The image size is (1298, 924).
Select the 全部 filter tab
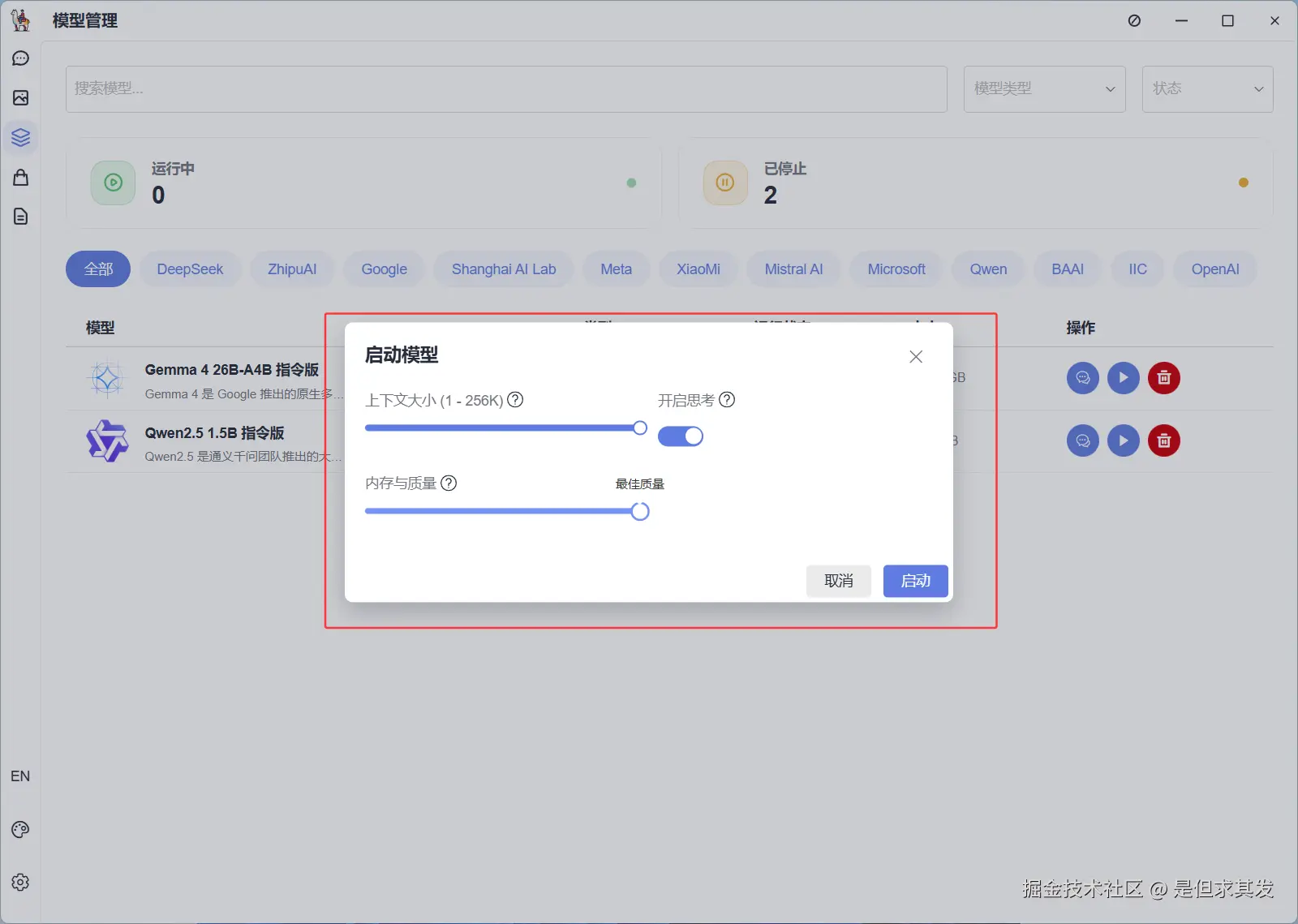97,269
